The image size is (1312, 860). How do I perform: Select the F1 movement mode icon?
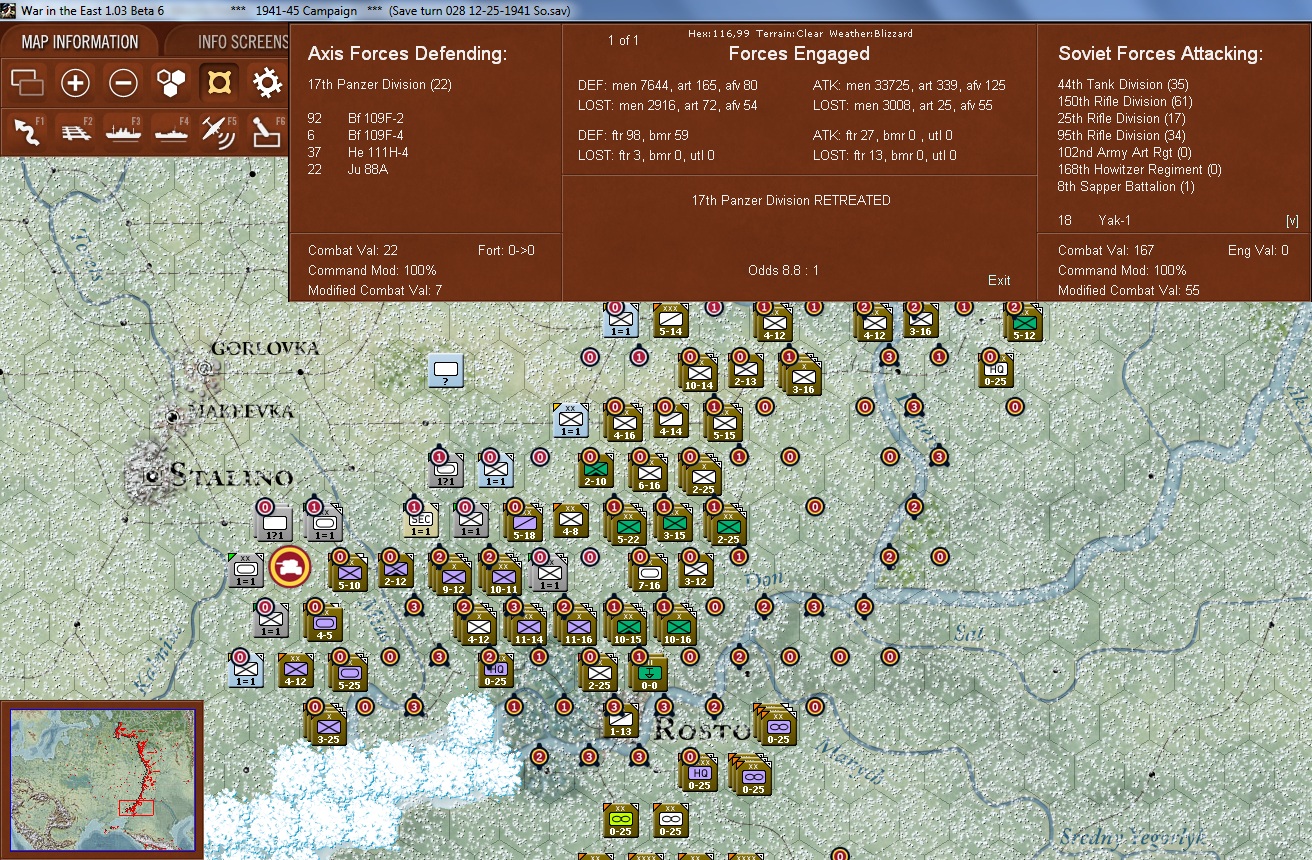pyautogui.click(x=28, y=130)
